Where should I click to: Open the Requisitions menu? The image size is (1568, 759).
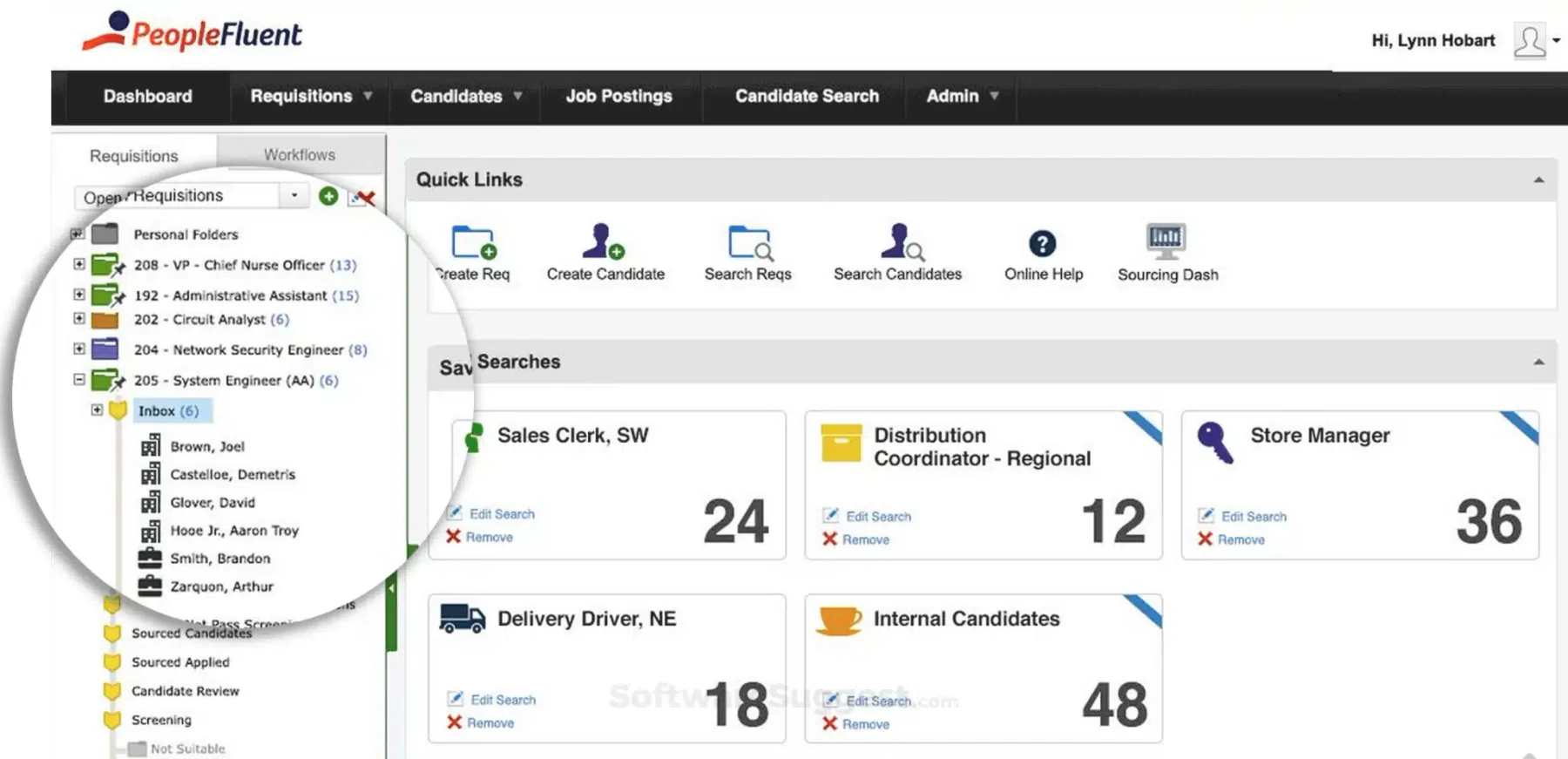pyautogui.click(x=311, y=97)
